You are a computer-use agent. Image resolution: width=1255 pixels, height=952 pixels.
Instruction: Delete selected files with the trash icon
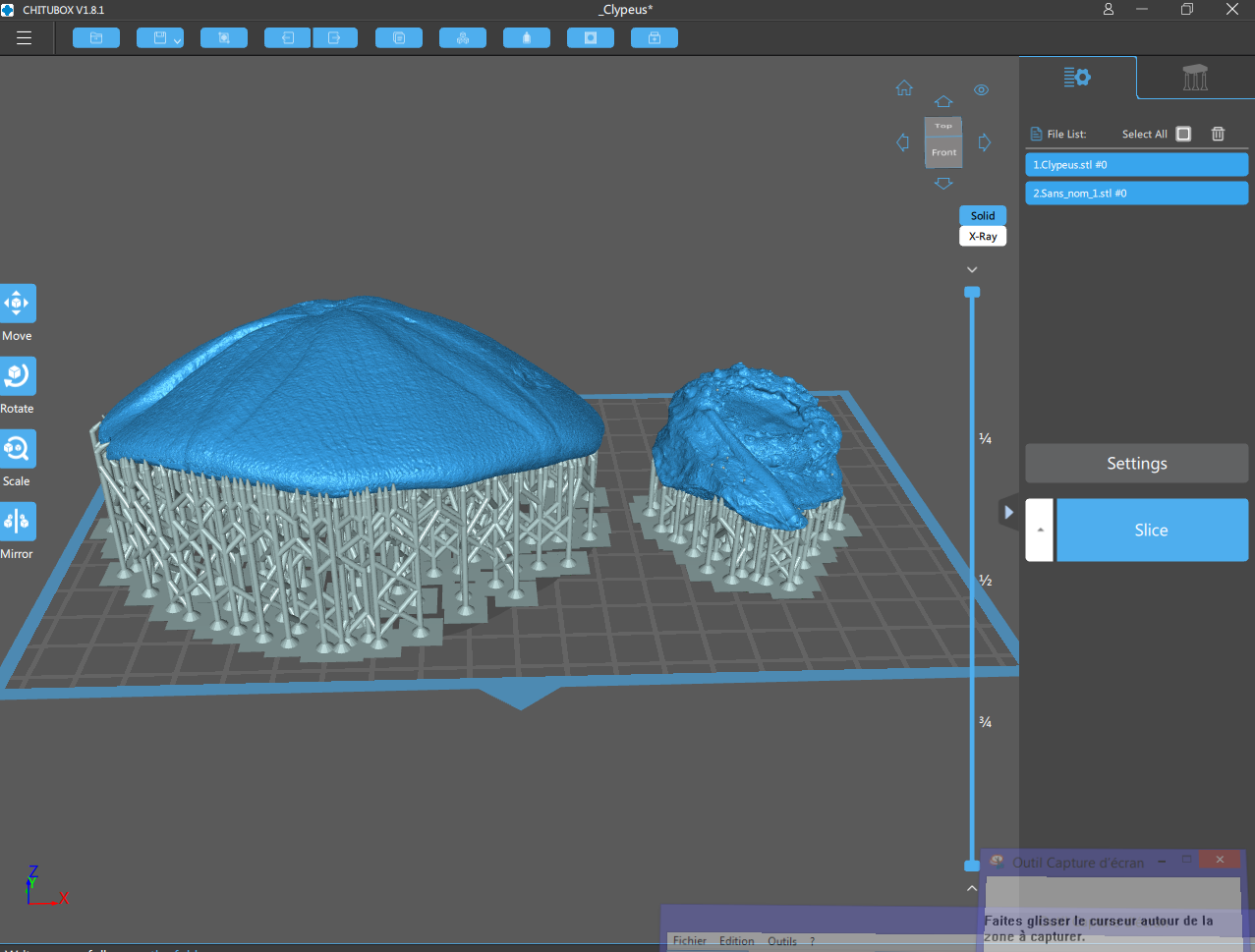pos(1218,134)
